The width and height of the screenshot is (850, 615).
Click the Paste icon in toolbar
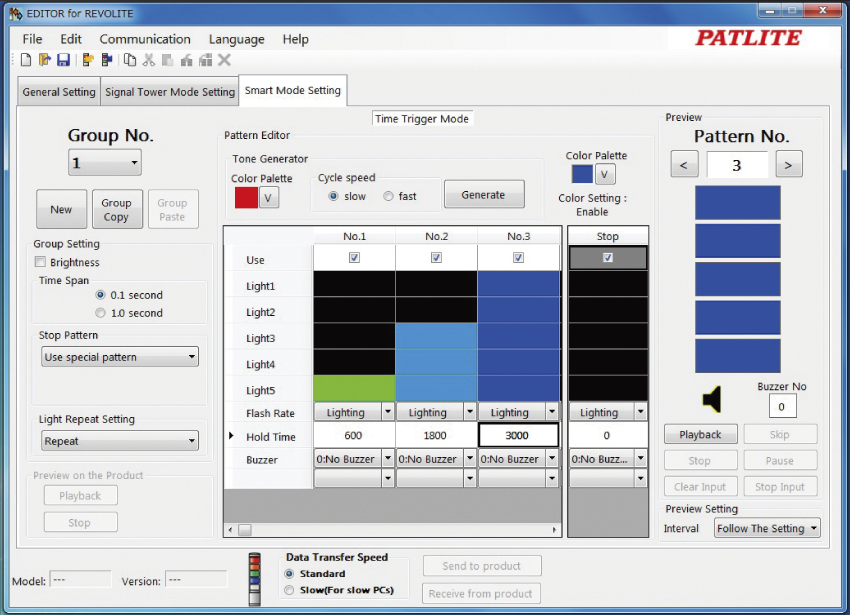coord(168,60)
